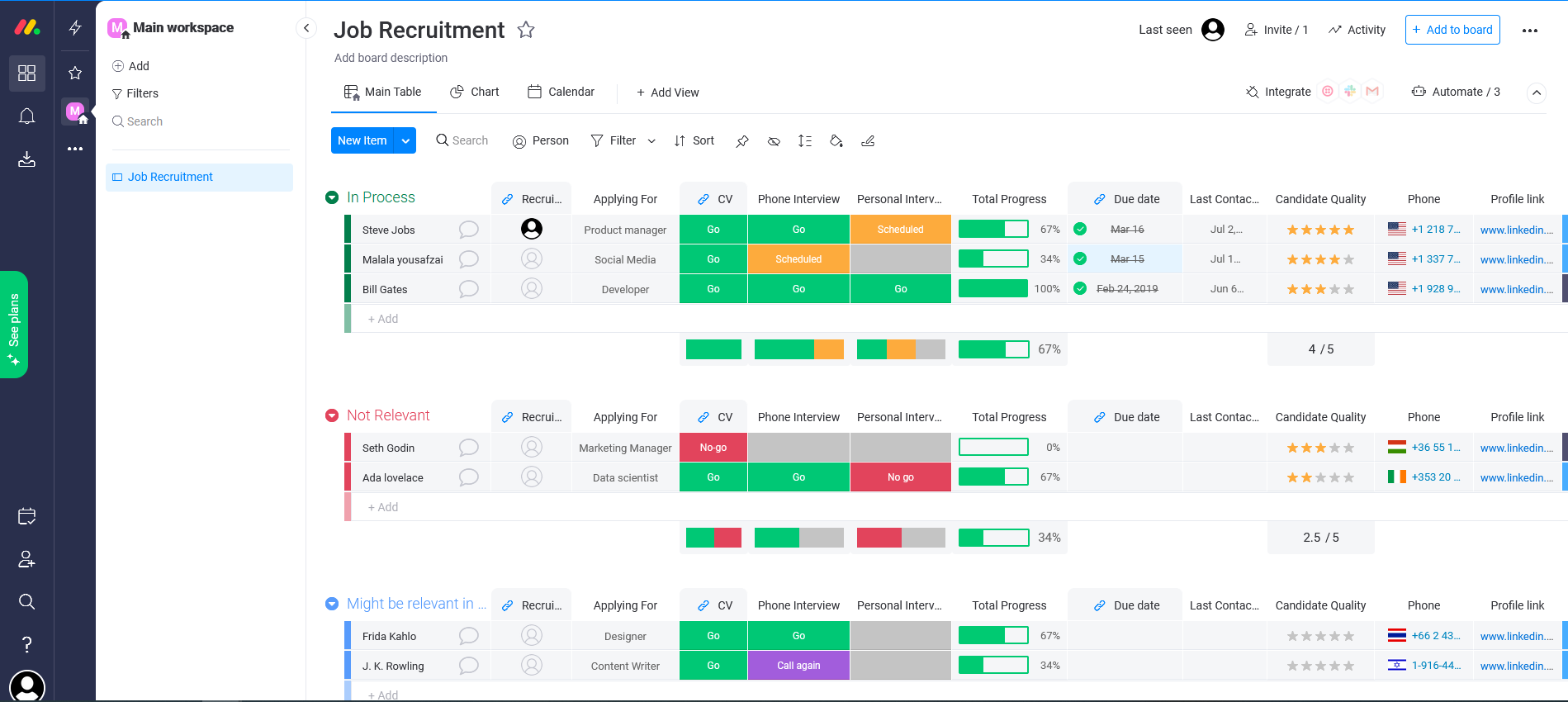Open New Item dropdown arrow
The height and width of the screenshot is (702, 1568).
pos(405,140)
